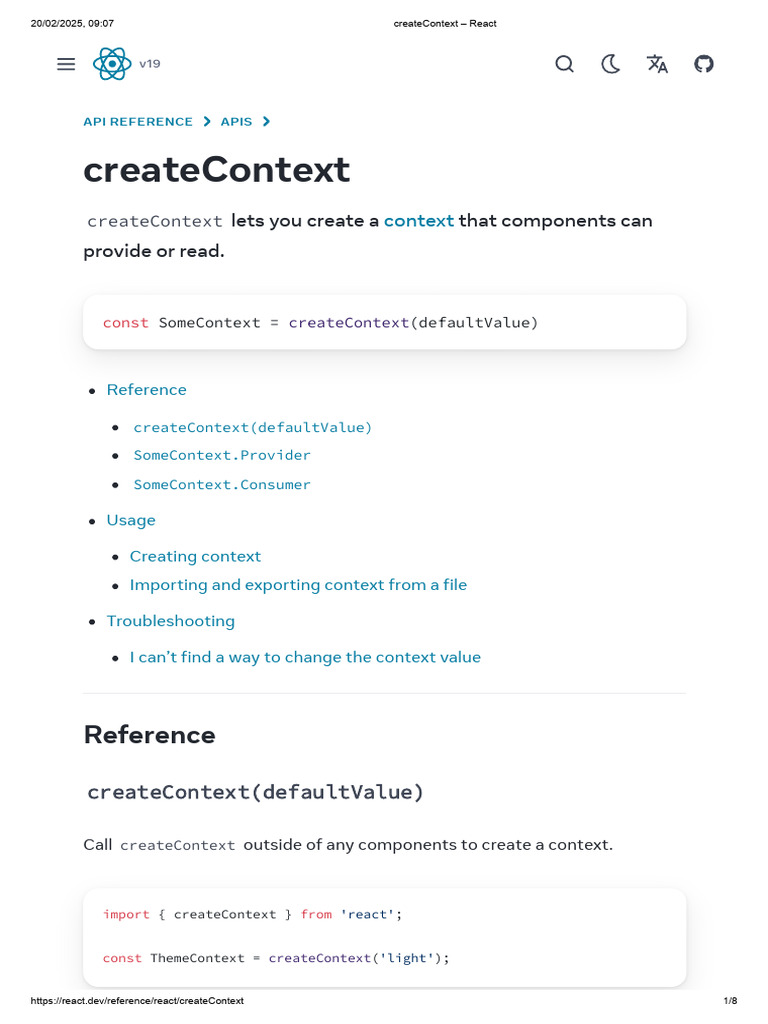Select the APIs breadcrumb link
The height and width of the screenshot is (1024, 768).
point(236,122)
